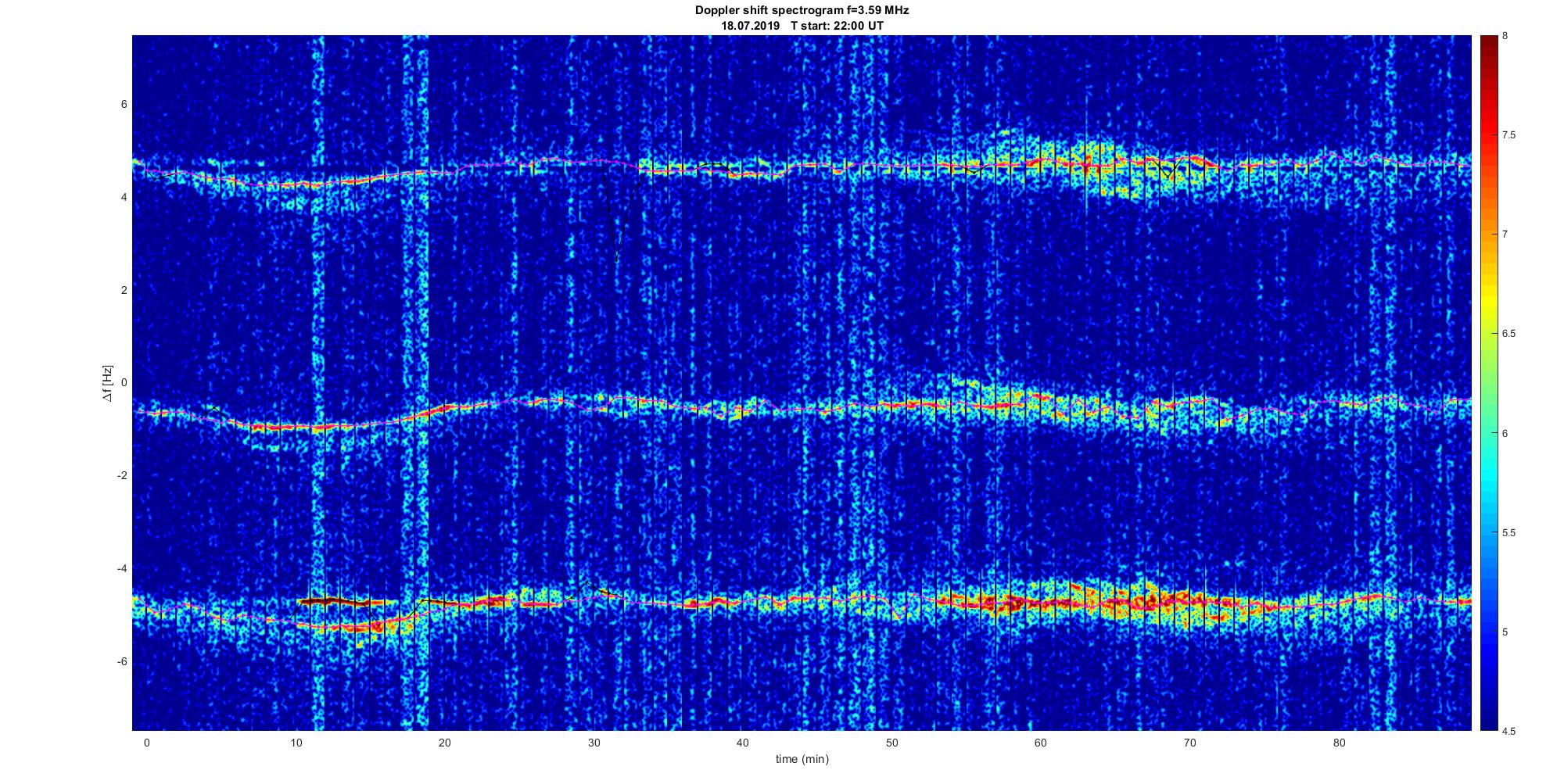
Task: Click the y-axis label "Δf [Hz]"
Action: 107,383
